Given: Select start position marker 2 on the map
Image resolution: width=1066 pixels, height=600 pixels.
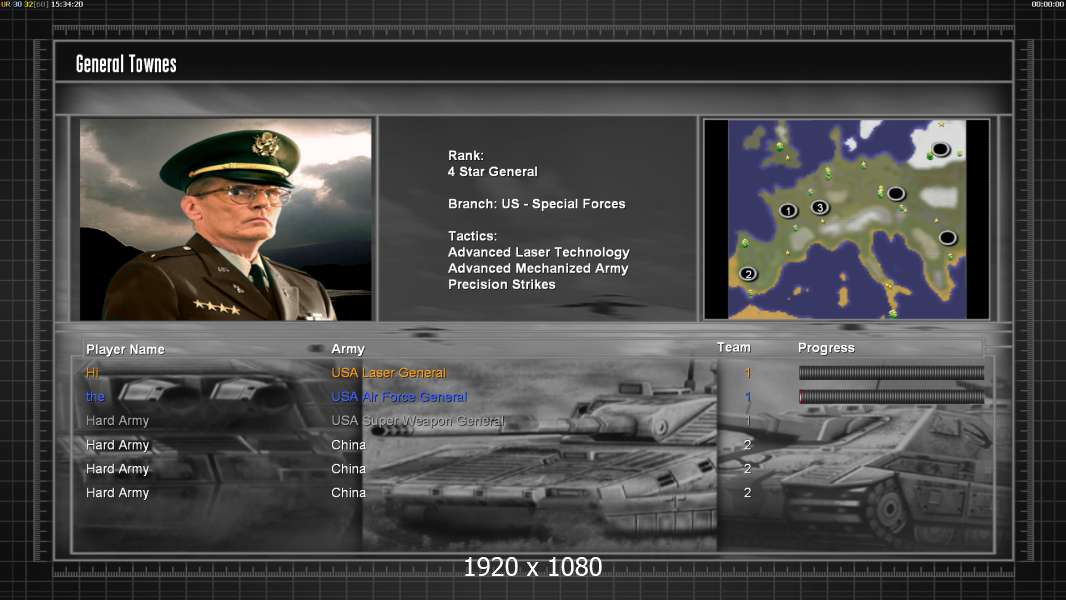Looking at the screenshot, I should coord(748,274).
